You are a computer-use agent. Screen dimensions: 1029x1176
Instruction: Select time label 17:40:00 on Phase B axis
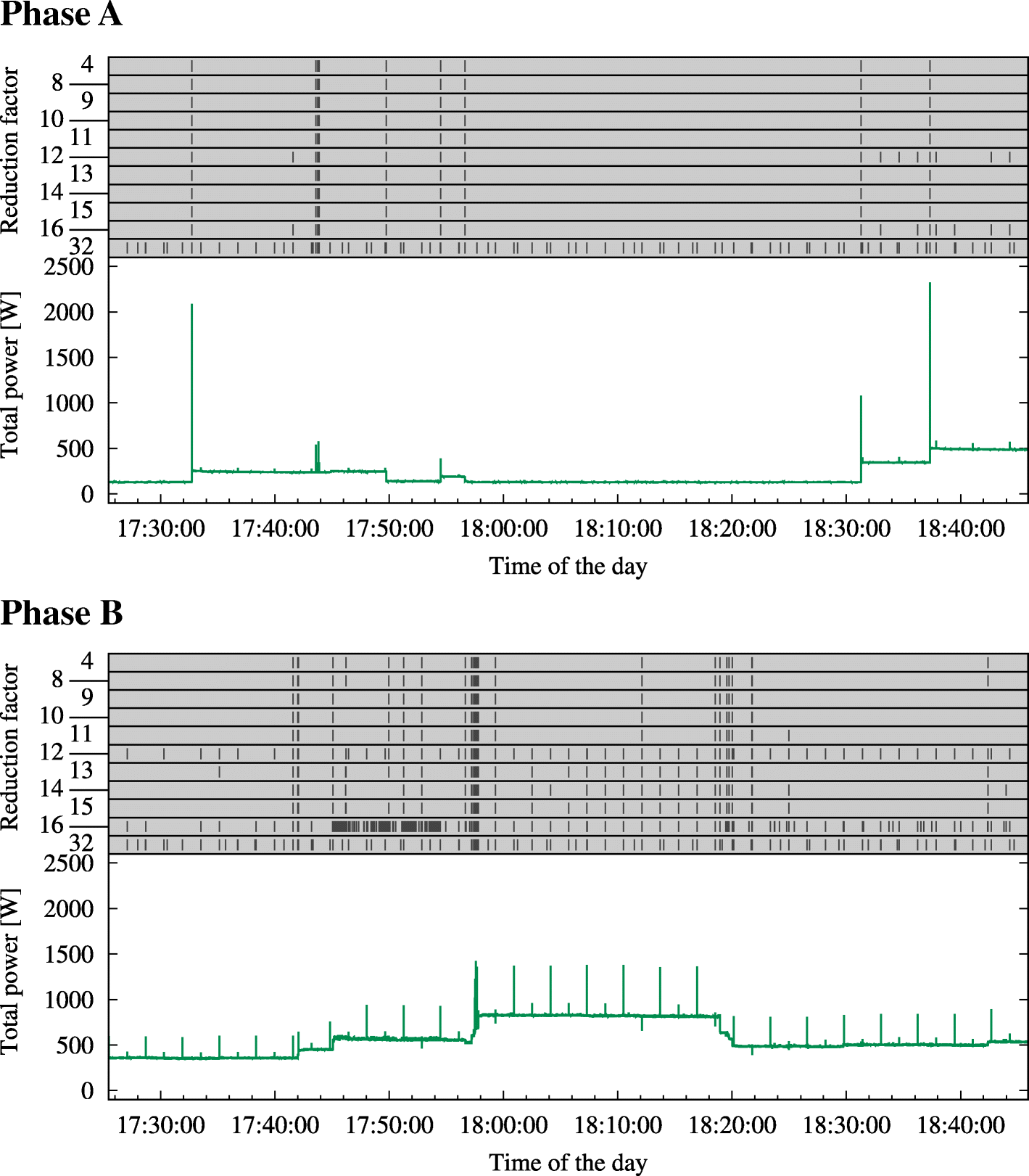pyautogui.click(x=275, y=1124)
